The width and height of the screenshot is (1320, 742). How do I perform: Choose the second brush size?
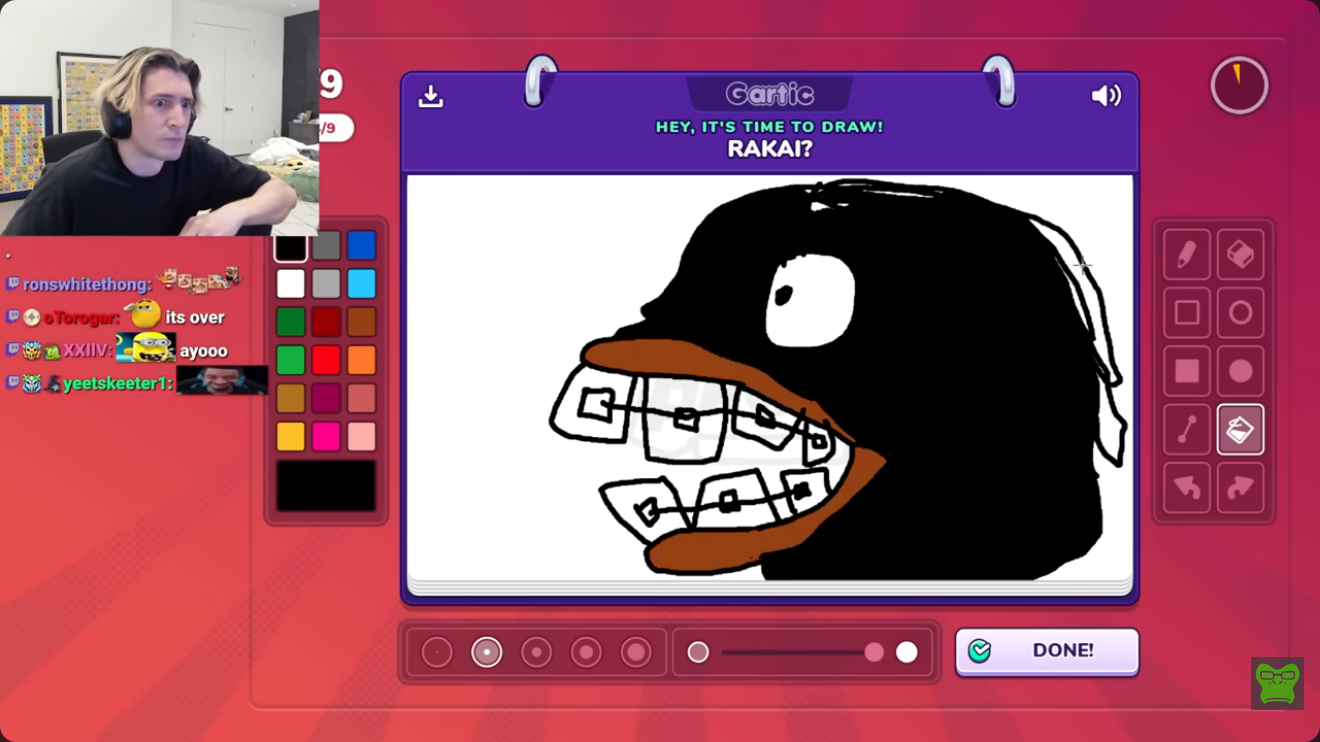click(x=487, y=653)
